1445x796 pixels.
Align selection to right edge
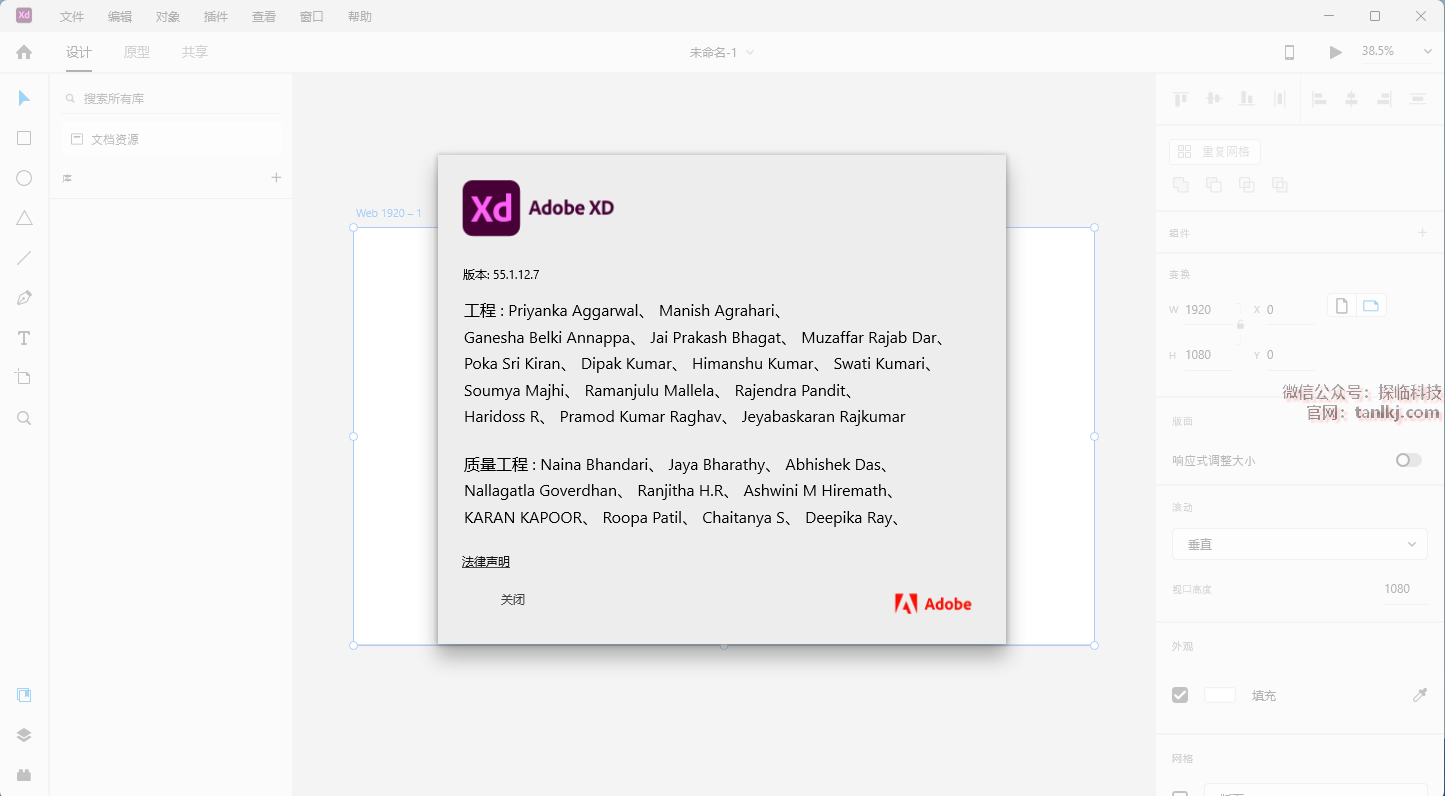click(1384, 98)
